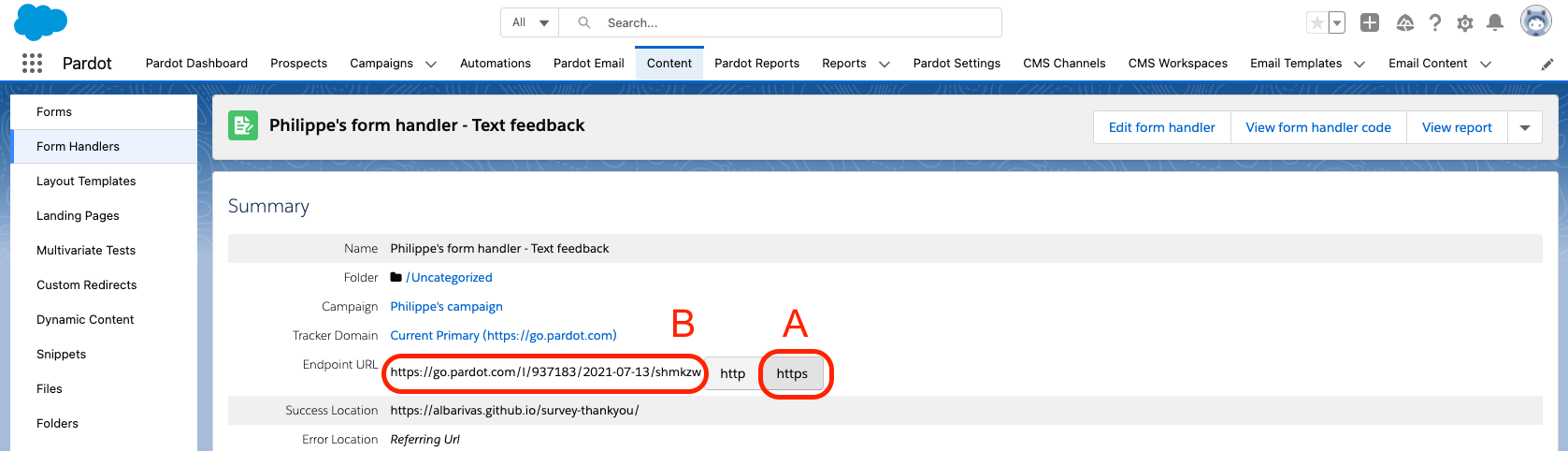Open global actions plus icon
Screen dimensions: 1568x451
pos(1370,22)
